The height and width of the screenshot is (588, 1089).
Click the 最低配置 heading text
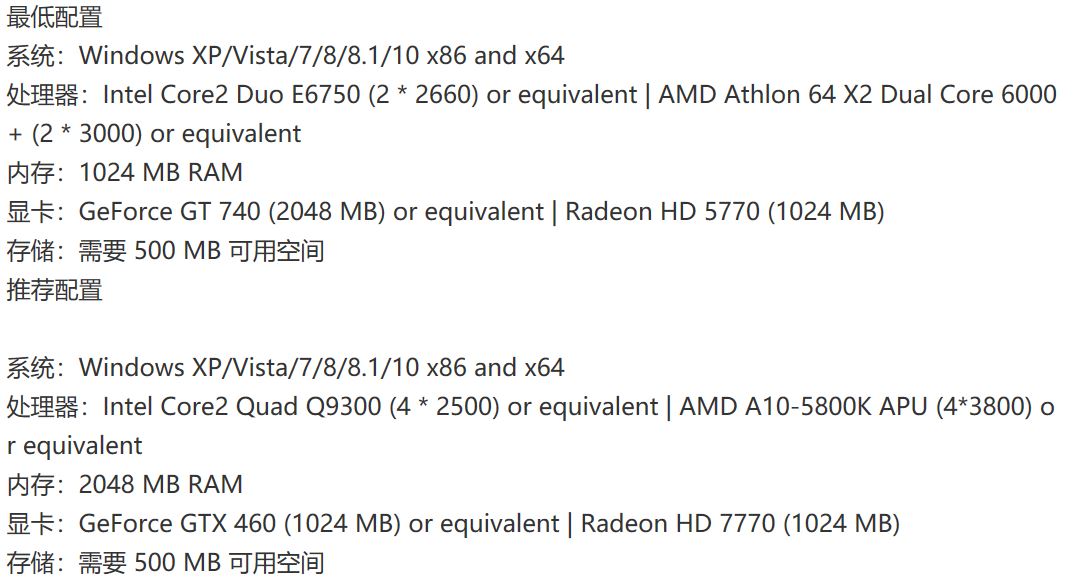(55, 17)
